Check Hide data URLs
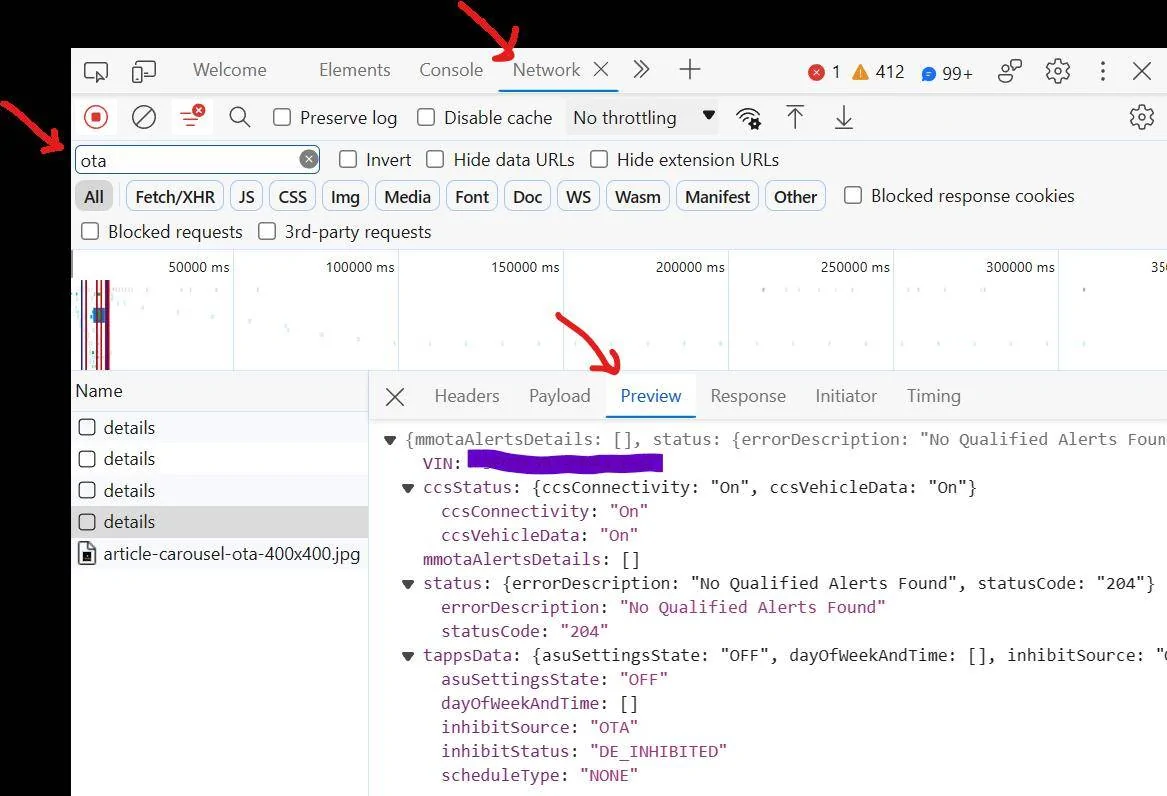This screenshot has height=796, width=1167. [435, 159]
